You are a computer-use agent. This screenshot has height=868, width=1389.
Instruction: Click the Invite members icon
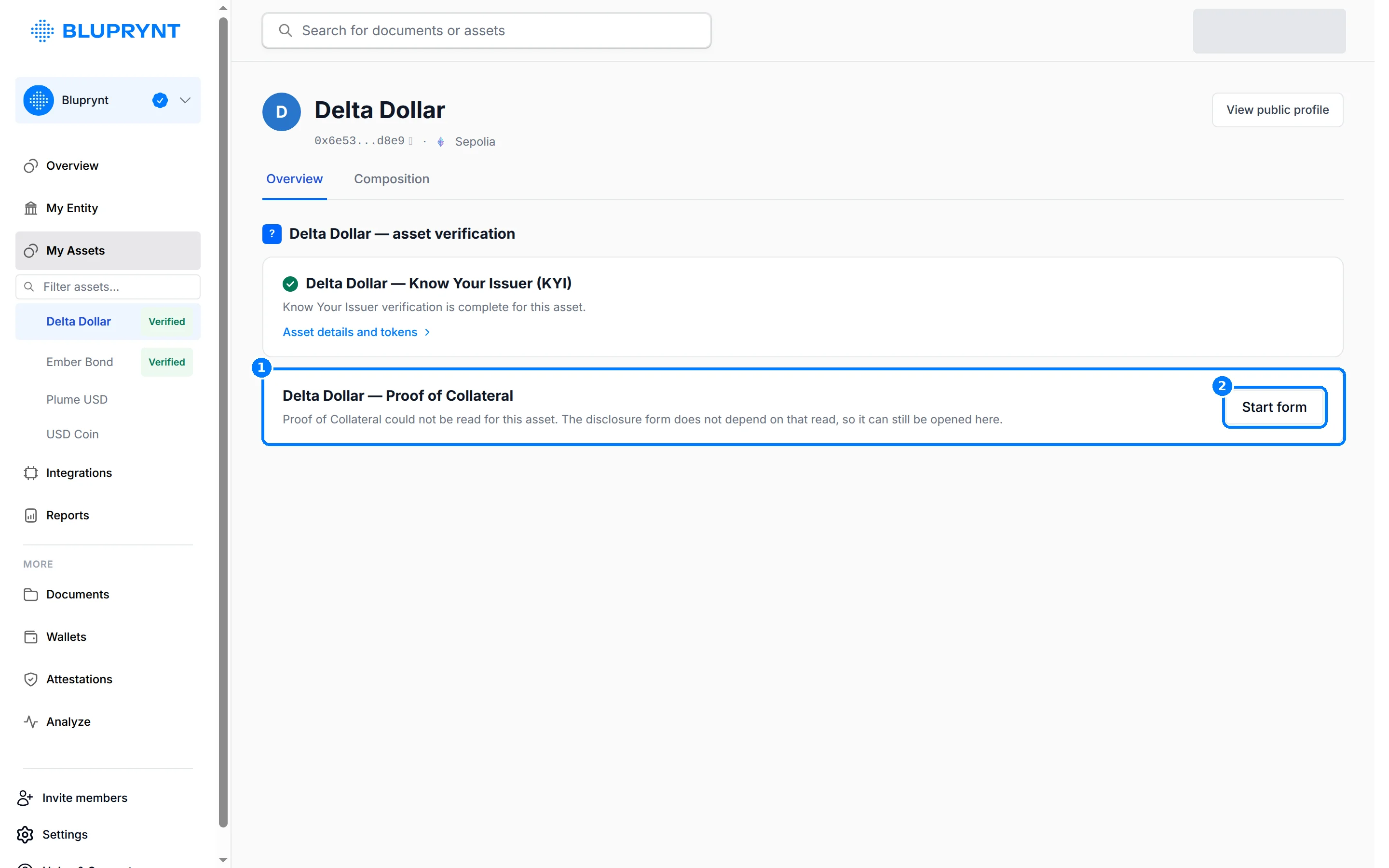coord(25,798)
